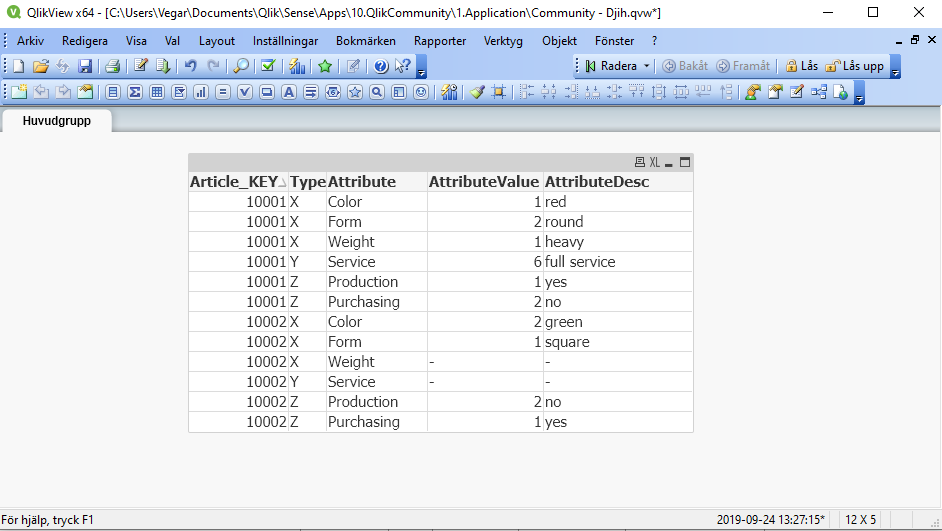This screenshot has height=531, width=942.
Task: Click the What's This help cursor icon
Action: [x=403, y=66]
